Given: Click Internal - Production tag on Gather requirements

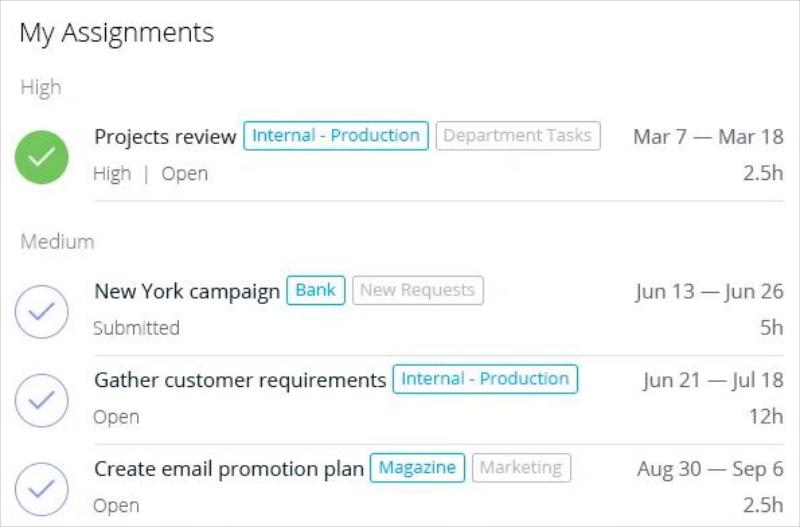Looking at the screenshot, I should tap(485, 379).
